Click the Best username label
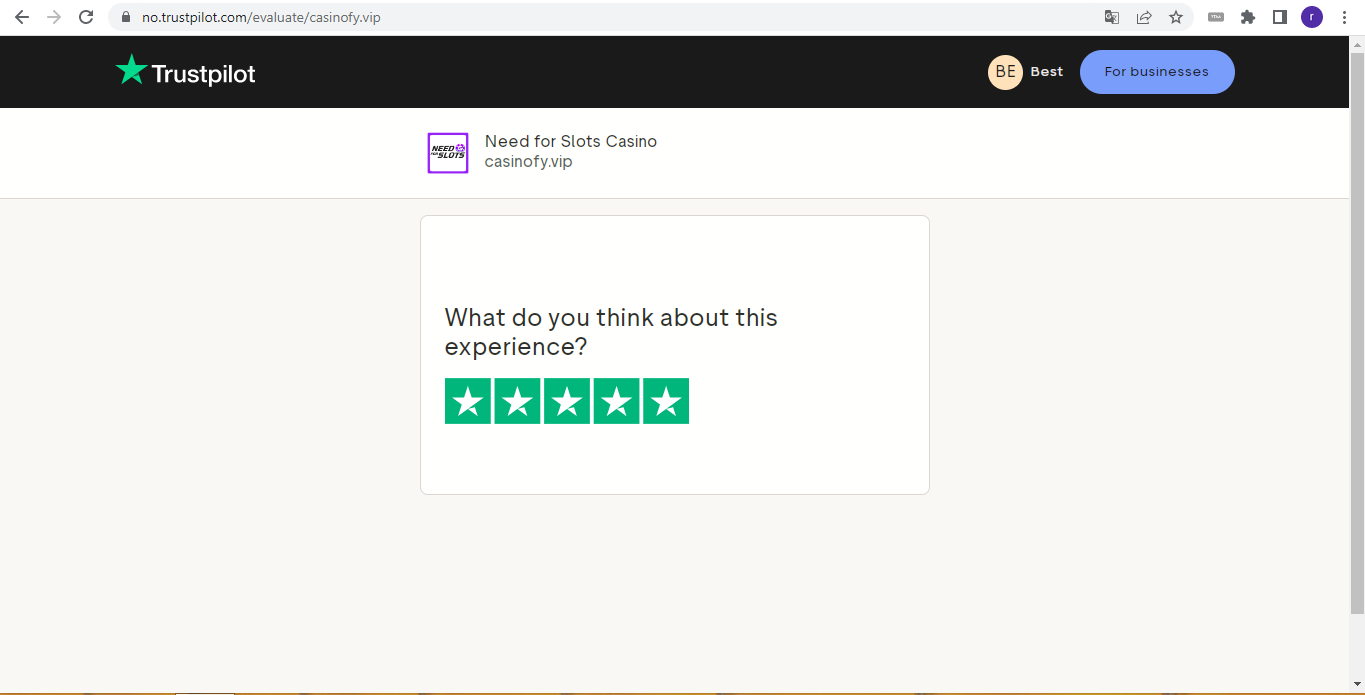Image resolution: width=1365 pixels, height=695 pixels. [x=1047, y=72]
